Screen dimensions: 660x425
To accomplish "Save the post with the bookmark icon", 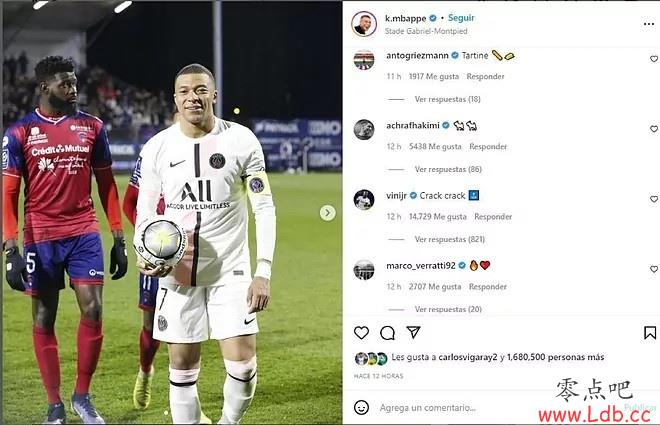I will (x=650, y=333).
